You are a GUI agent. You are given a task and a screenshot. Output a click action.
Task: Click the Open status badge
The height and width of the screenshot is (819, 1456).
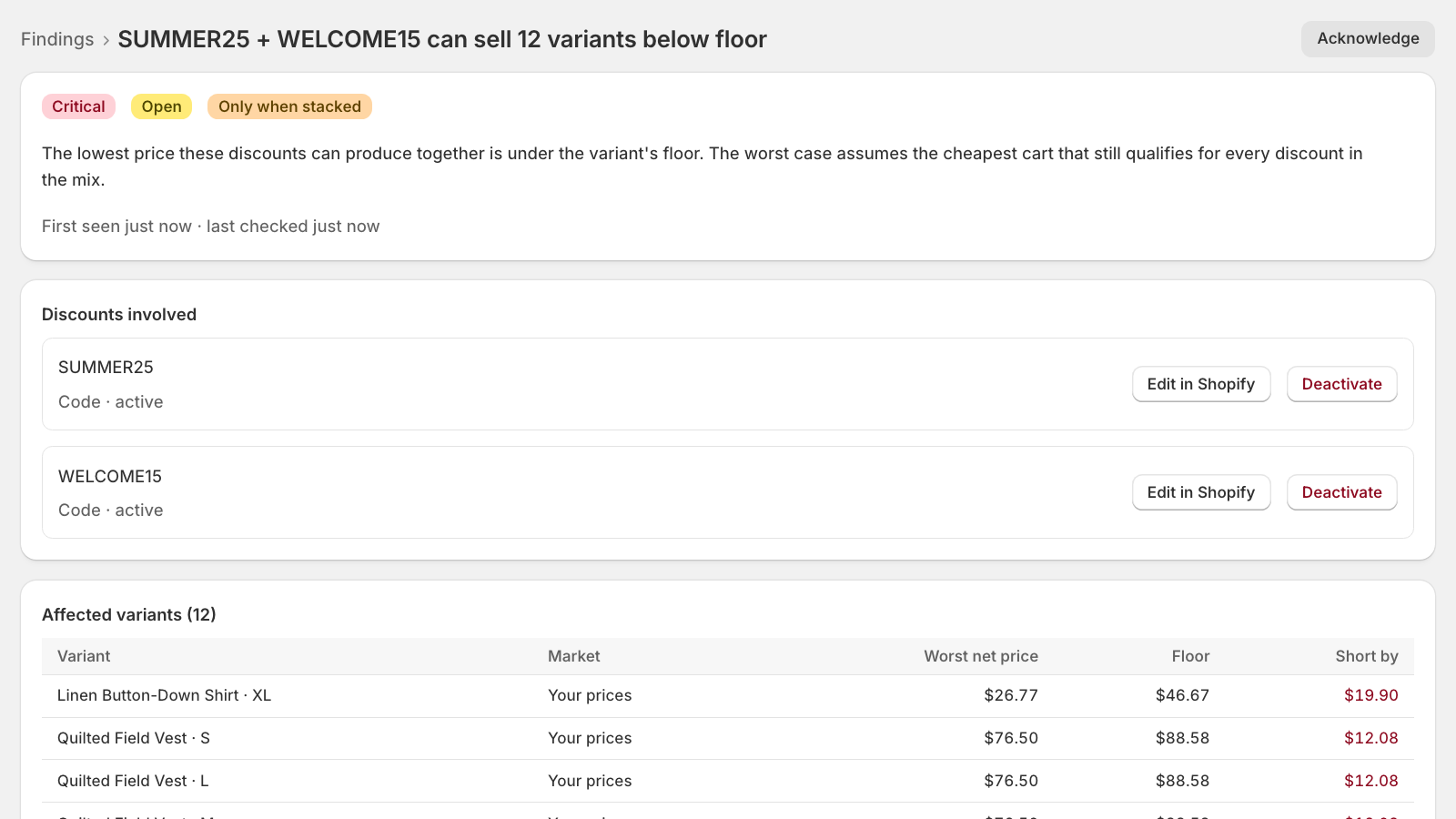[161, 106]
